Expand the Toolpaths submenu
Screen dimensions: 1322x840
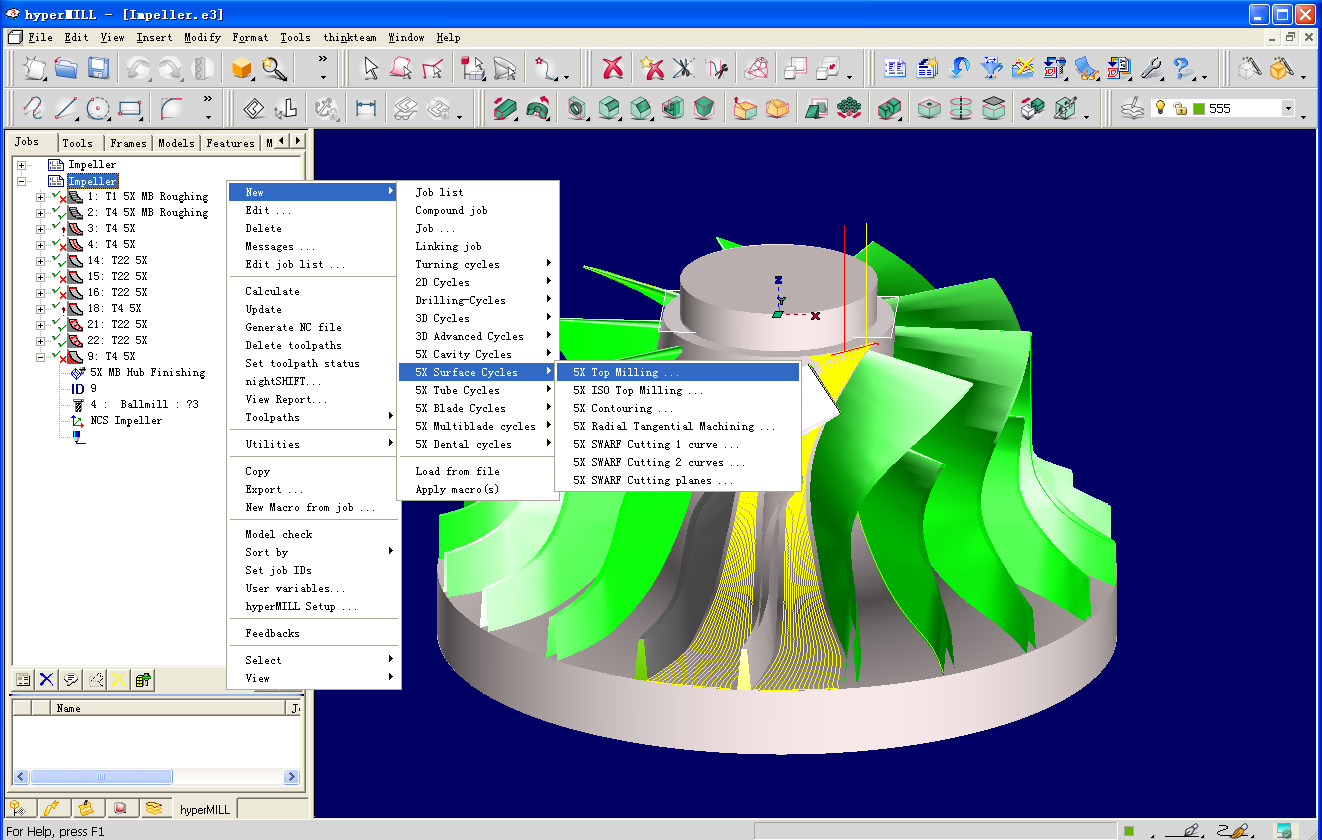pos(314,417)
